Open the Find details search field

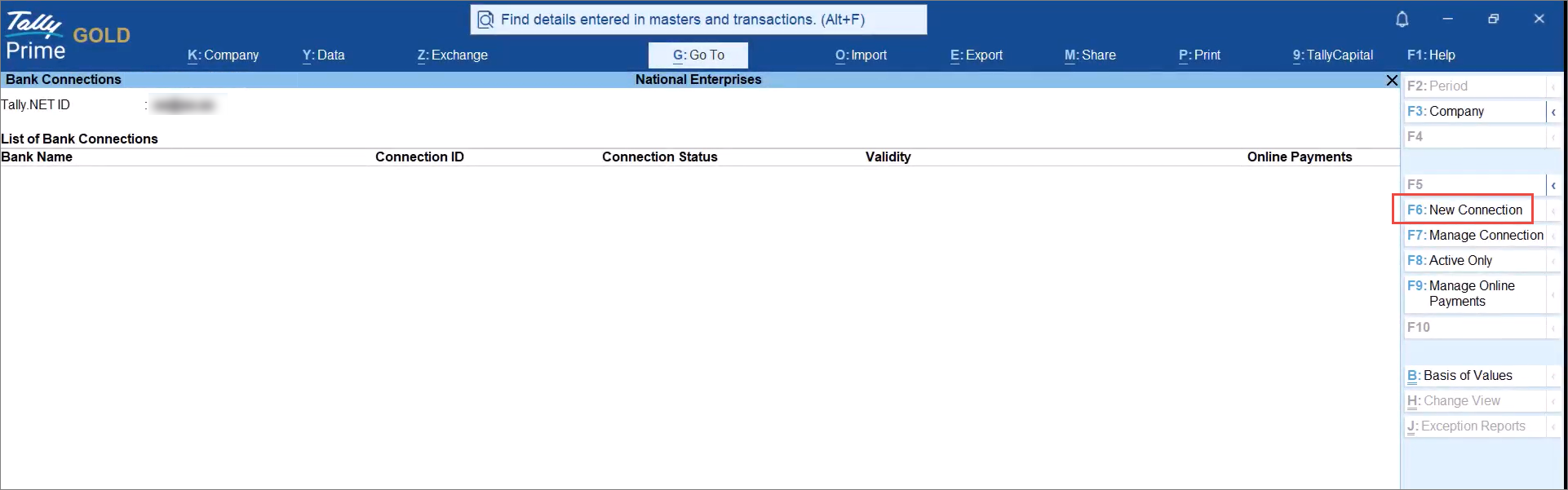coord(698,20)
